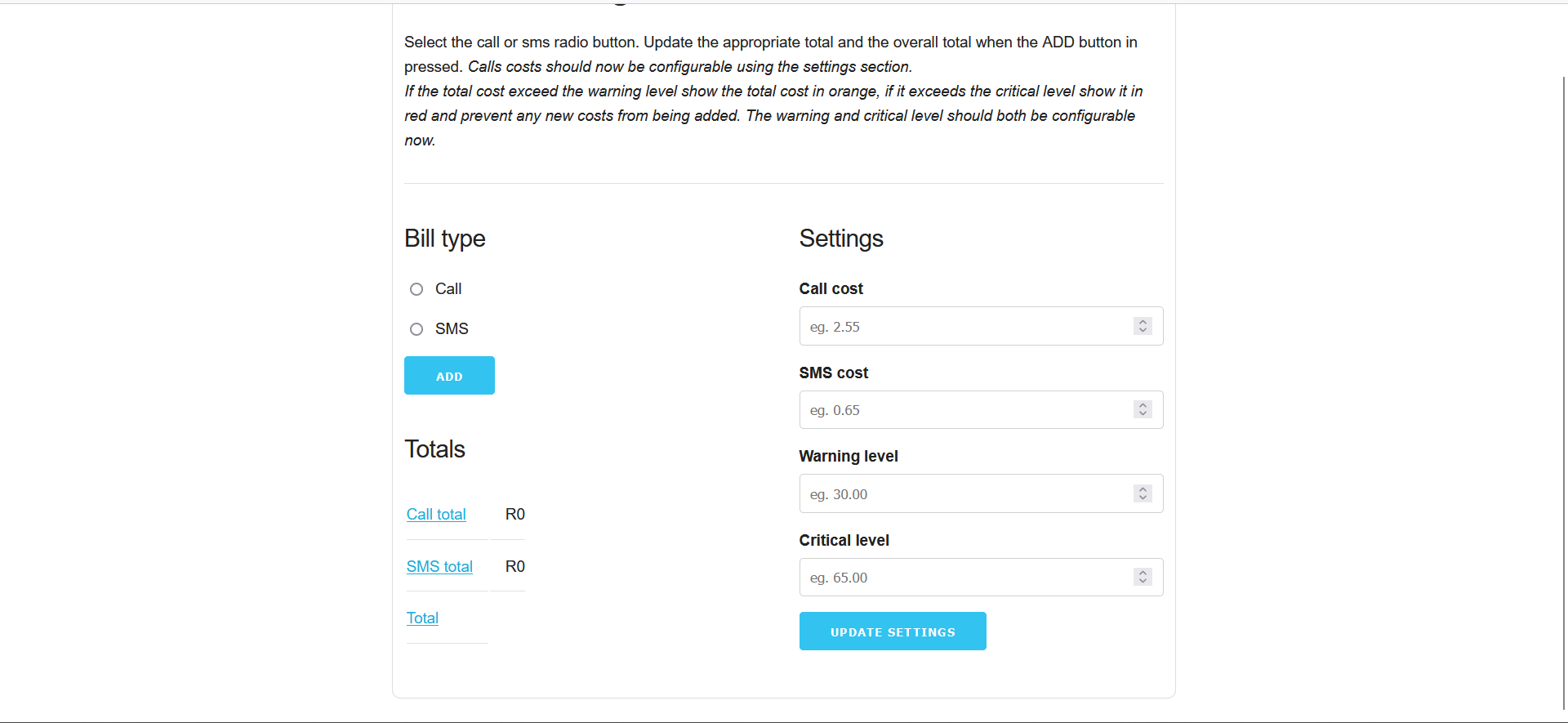Increment SMS cost using the up arrow
Screen dimensions: 1568x723
(x=1143, y=405)
